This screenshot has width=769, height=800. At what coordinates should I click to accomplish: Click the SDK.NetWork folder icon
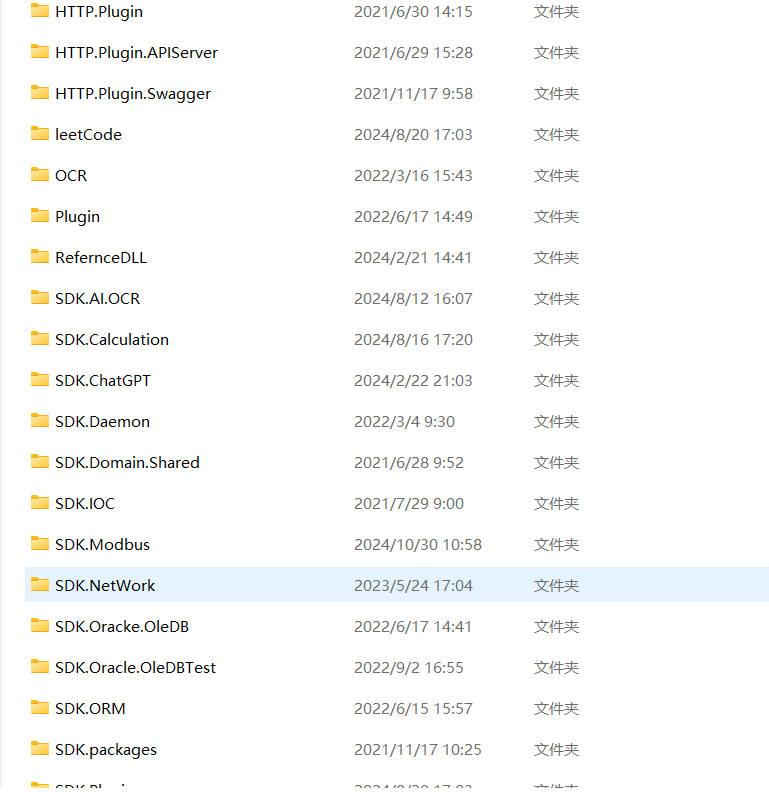(40, 584)
